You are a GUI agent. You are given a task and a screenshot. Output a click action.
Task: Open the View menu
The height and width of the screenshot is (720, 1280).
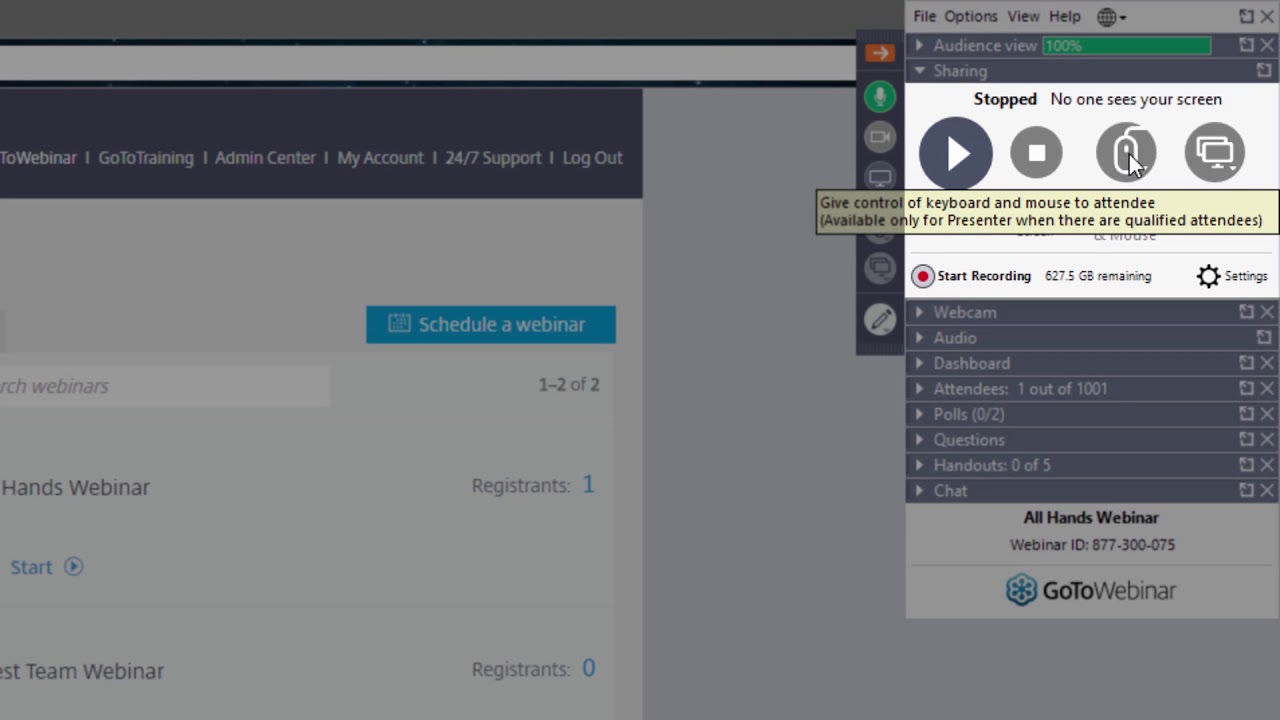pos(1023,16)
